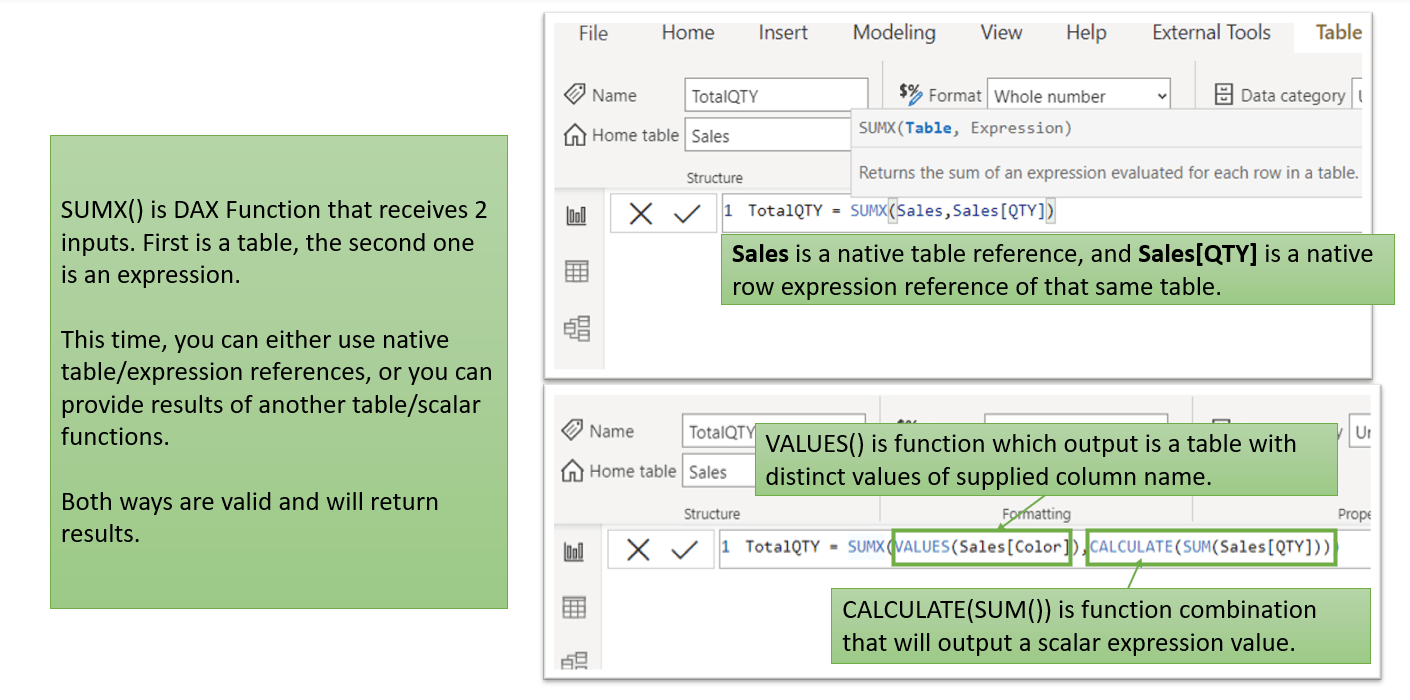Viewport: 1410px width, 700px height.
Task: Click the Name field in upper screenshot
Action: pyautogui.click(x=776, y=96)
